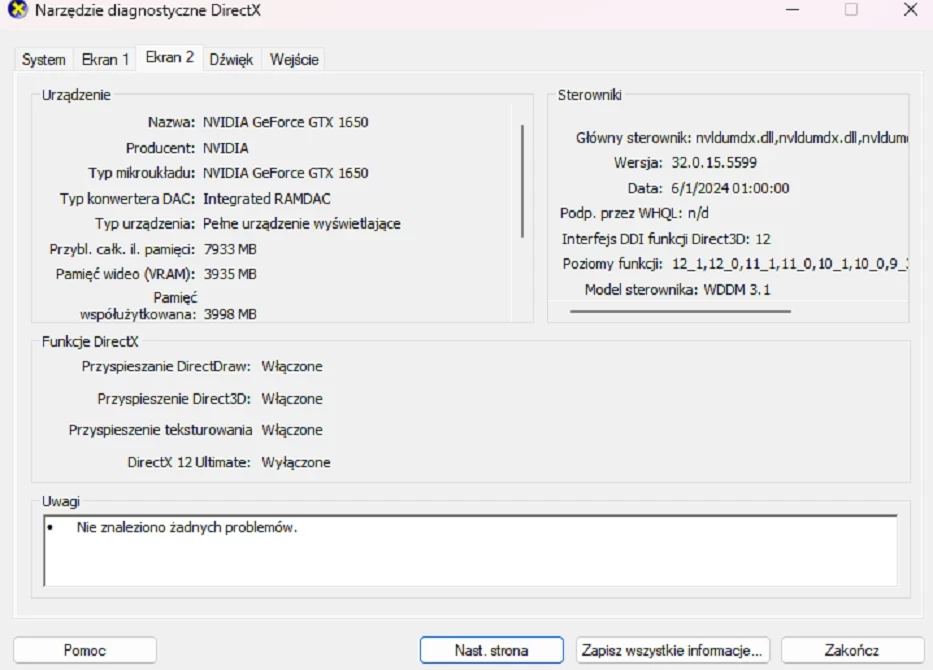Click Zapisz wszystkie informacje button
933x670 pixels.
[x=672, y=649]
